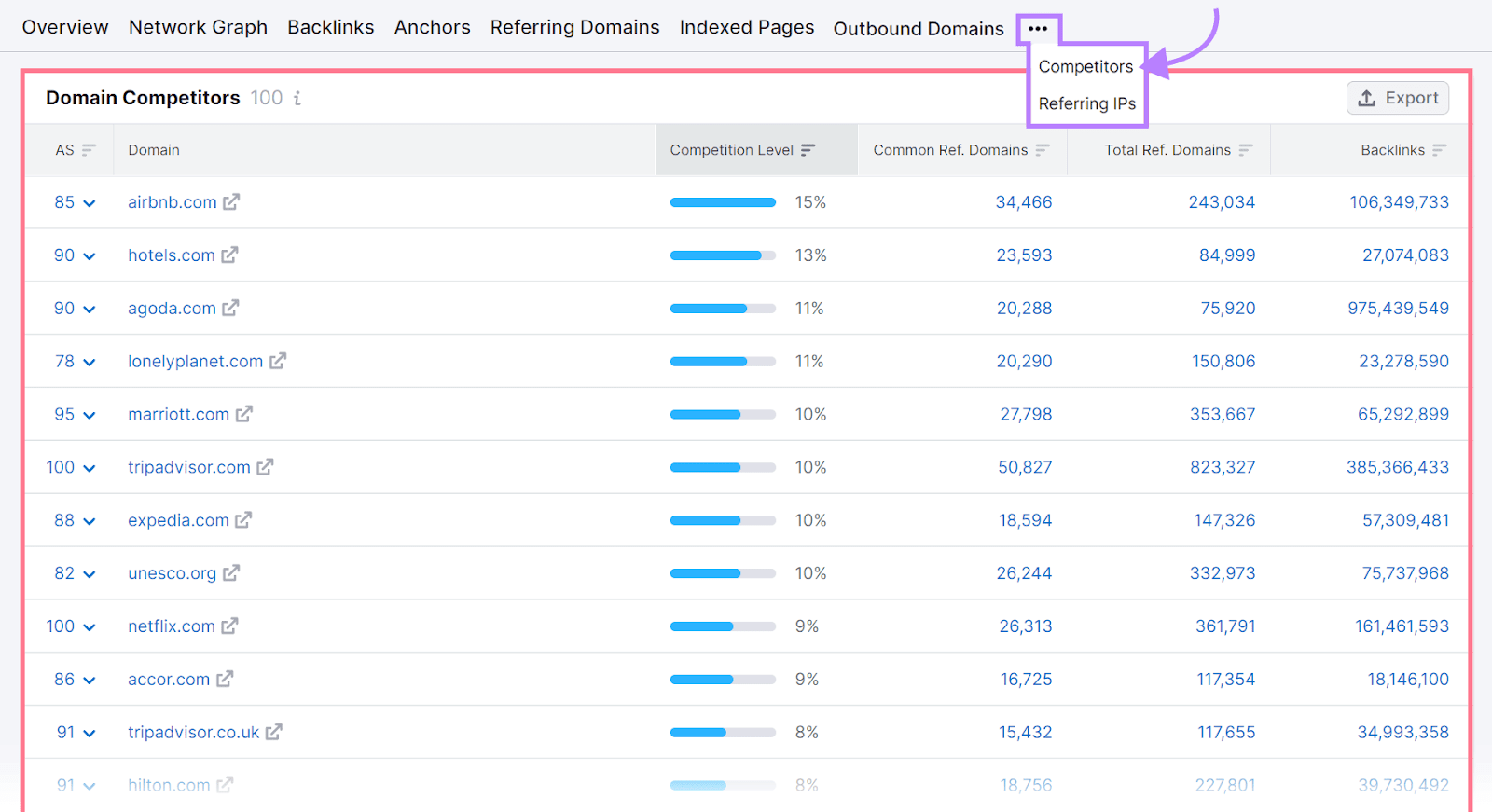The height and width of the screenshot is (812, 1492).
Task: Open the marriott.com domain link
Action: (x=179, y=414)
